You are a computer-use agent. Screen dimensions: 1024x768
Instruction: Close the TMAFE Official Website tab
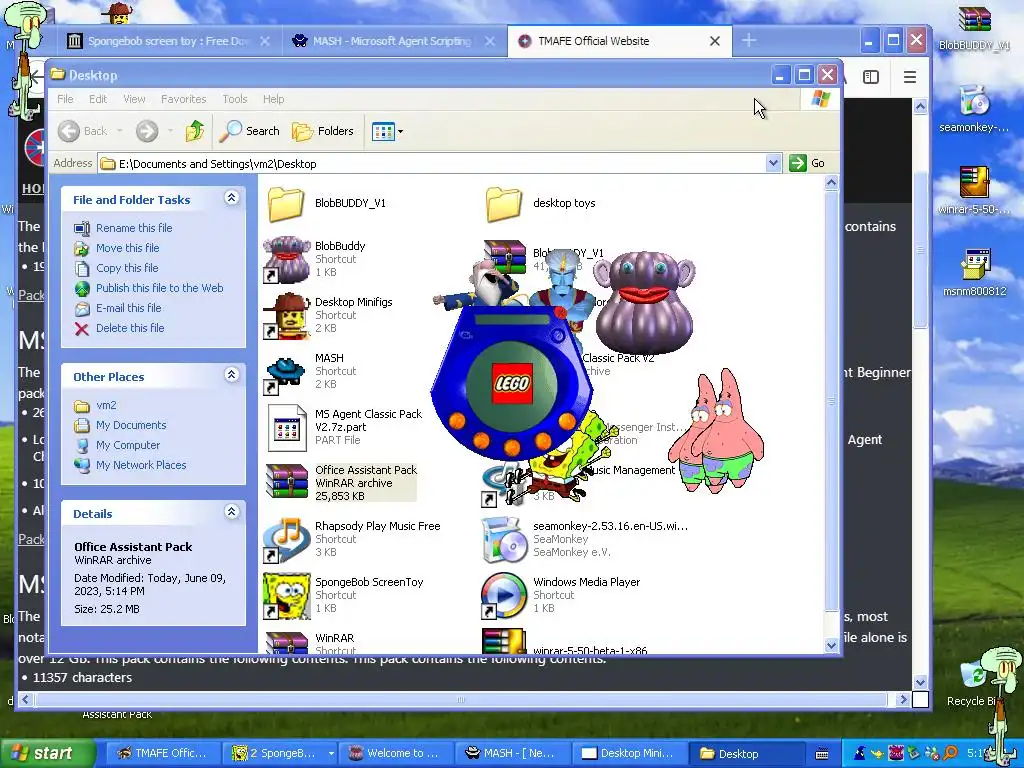715,41
